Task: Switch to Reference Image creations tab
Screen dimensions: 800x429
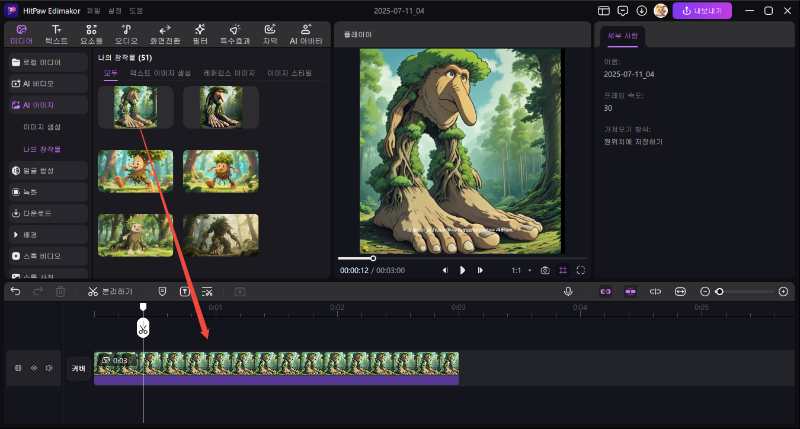Action: [x=229, y=73]
